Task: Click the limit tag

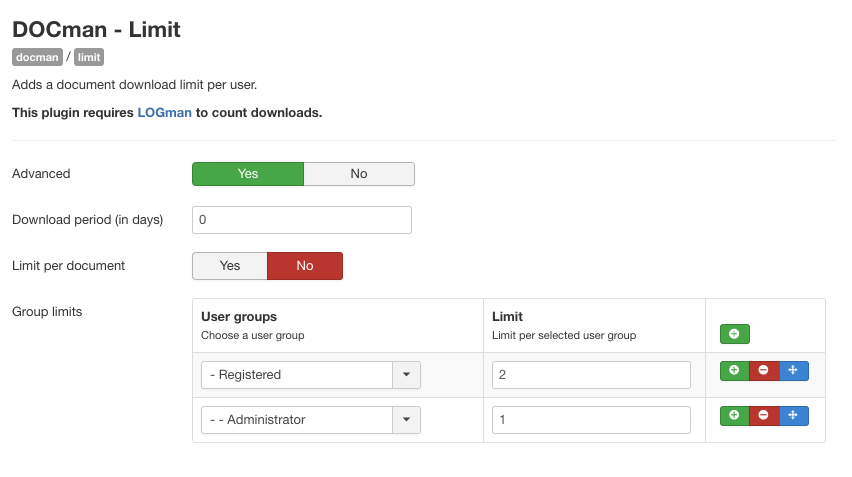Action: click(89, 57)
